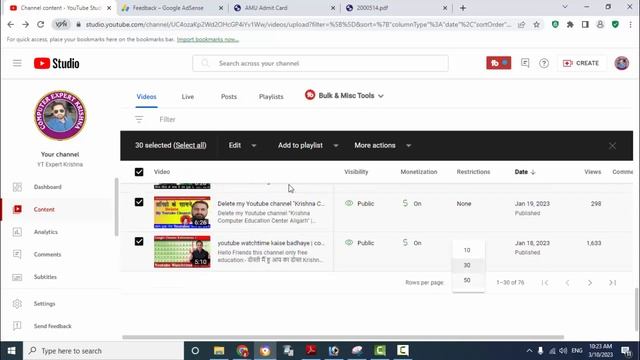Click the Search across your channel field
Viewport: 640px width, 360px height.
pos(320,63)
